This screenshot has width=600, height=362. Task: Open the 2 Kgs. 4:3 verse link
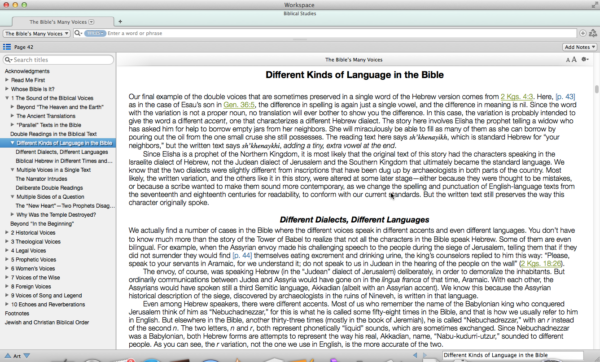coord(517,96)
